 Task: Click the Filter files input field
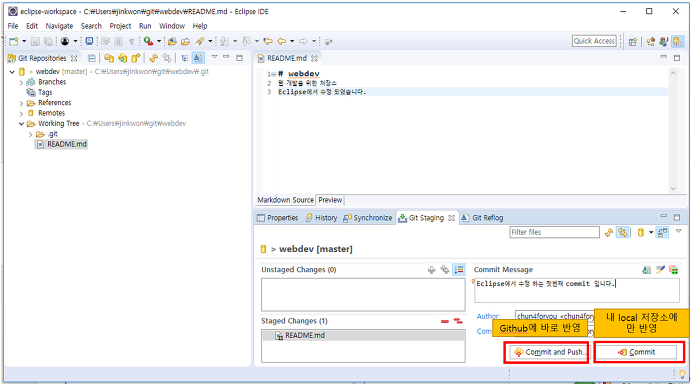[x=555, y=232]
